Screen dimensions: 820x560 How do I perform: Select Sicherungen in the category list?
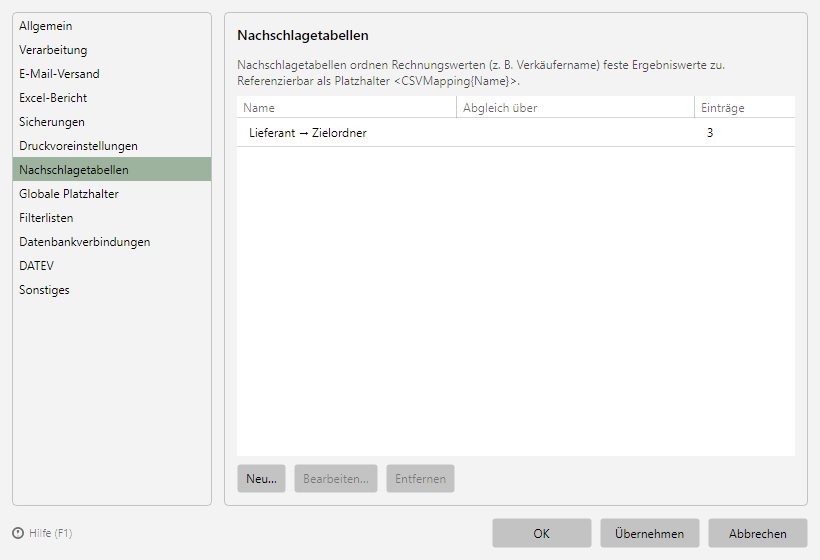click(112, 122)
